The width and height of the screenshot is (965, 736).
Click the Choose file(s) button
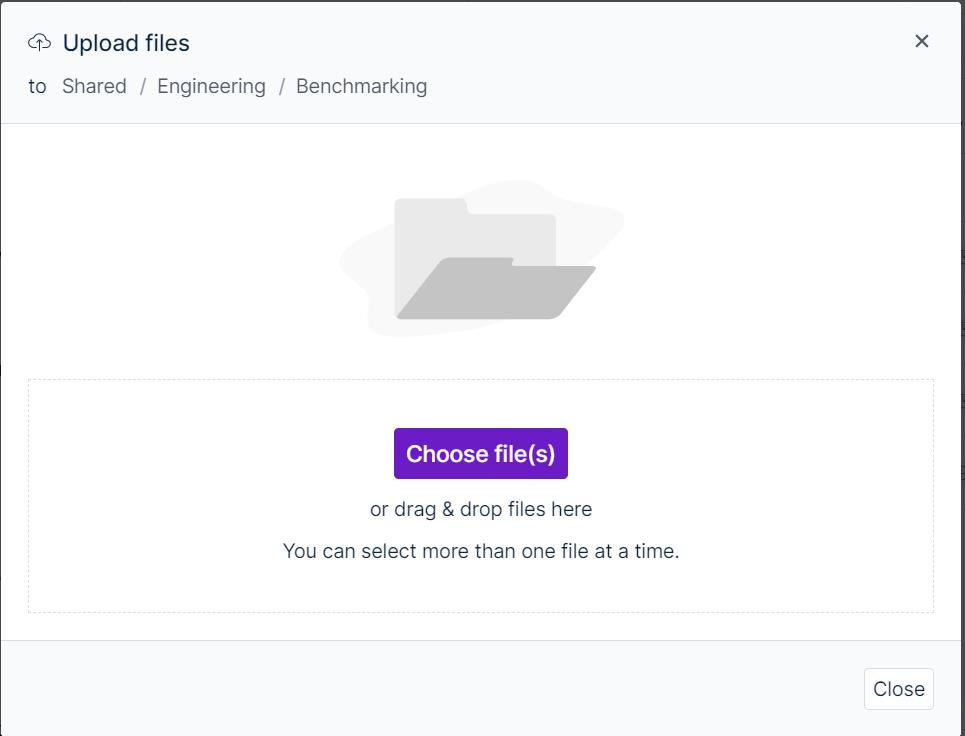click(x=481, y=454)
